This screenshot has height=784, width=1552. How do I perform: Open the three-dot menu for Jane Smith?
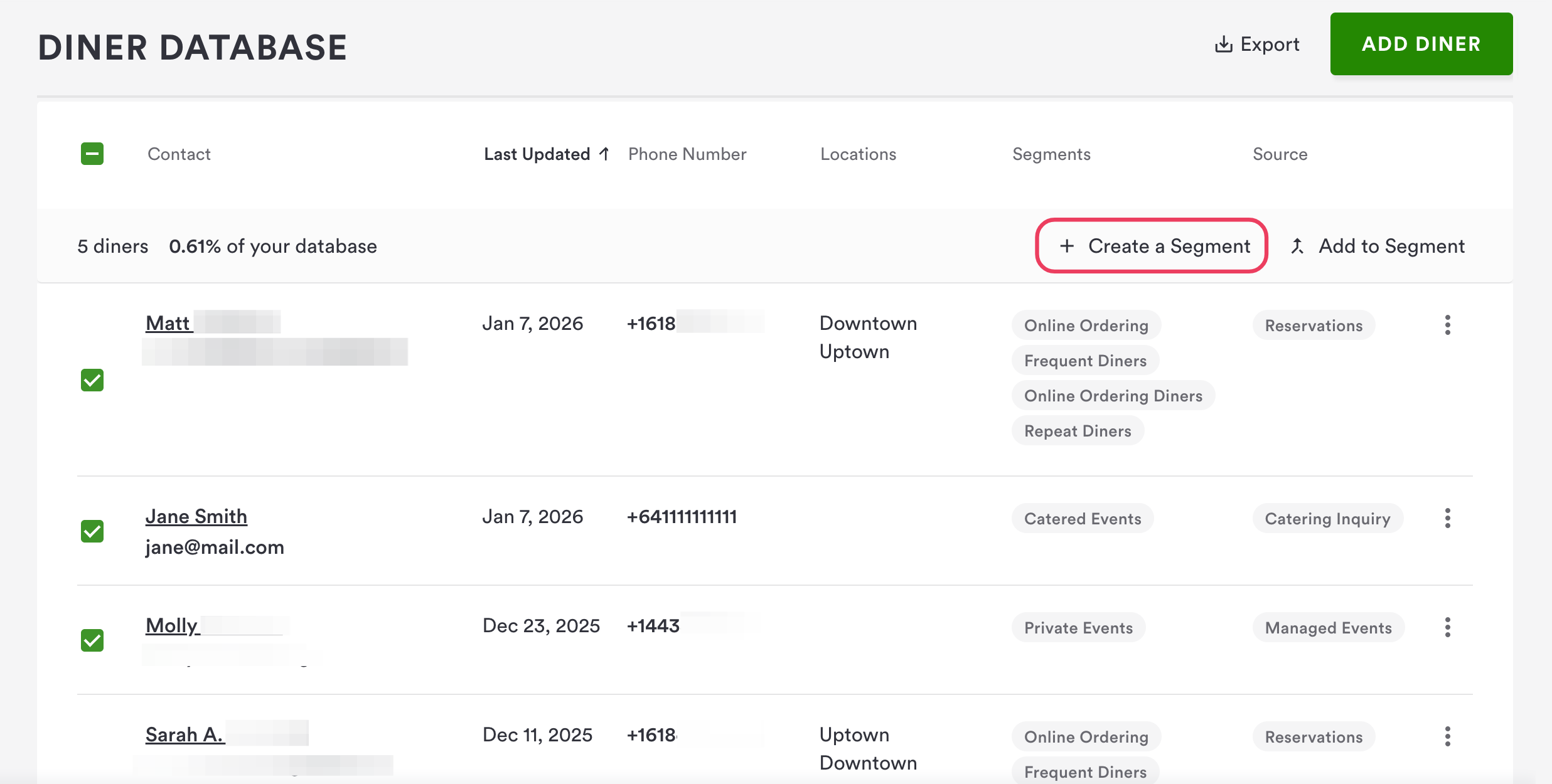tap(1447, 518)
